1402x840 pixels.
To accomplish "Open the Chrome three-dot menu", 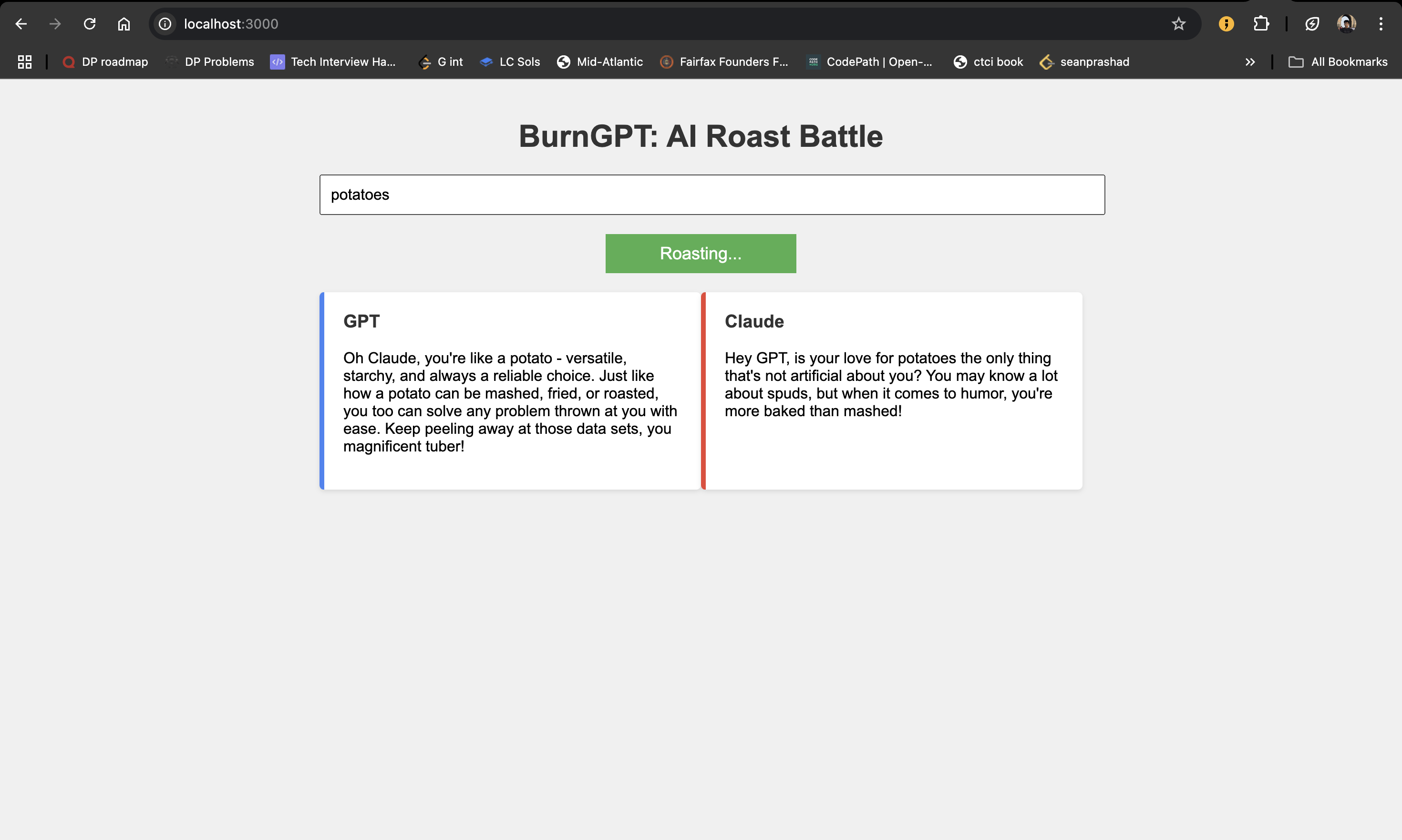I will click(x=1381, y=24).
